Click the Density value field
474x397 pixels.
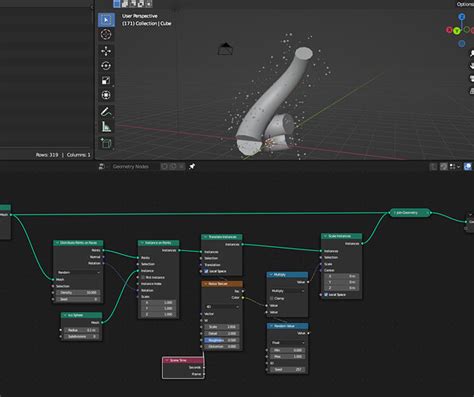click(78, 292)
